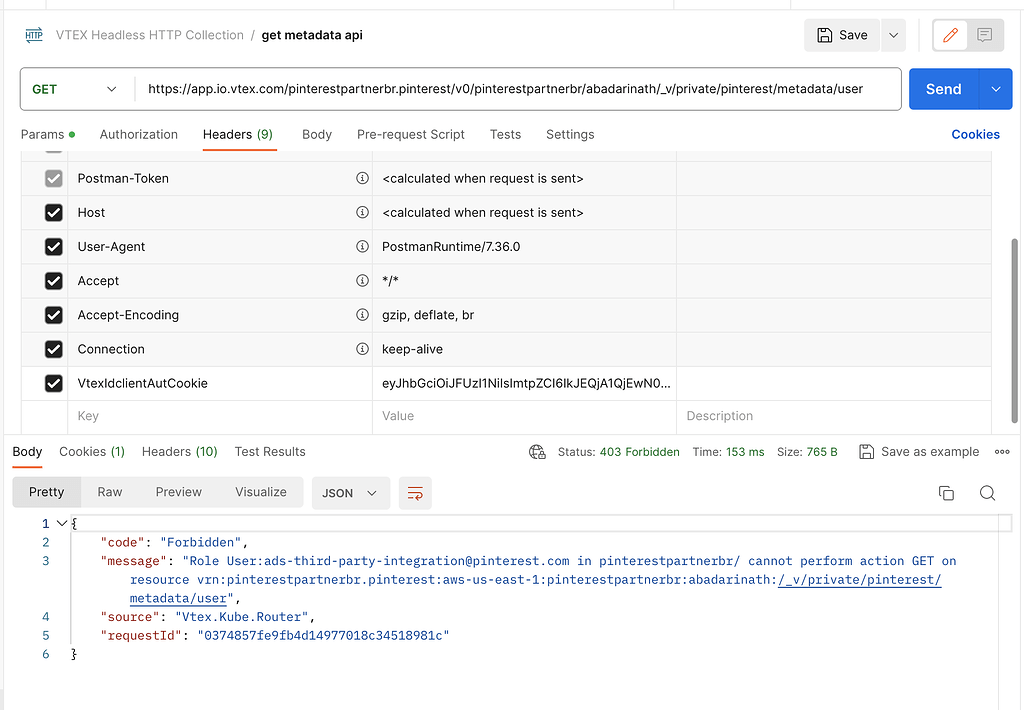1024x710 pixels.
Task: Select the response Body tab
Action: tap(27, 452)
